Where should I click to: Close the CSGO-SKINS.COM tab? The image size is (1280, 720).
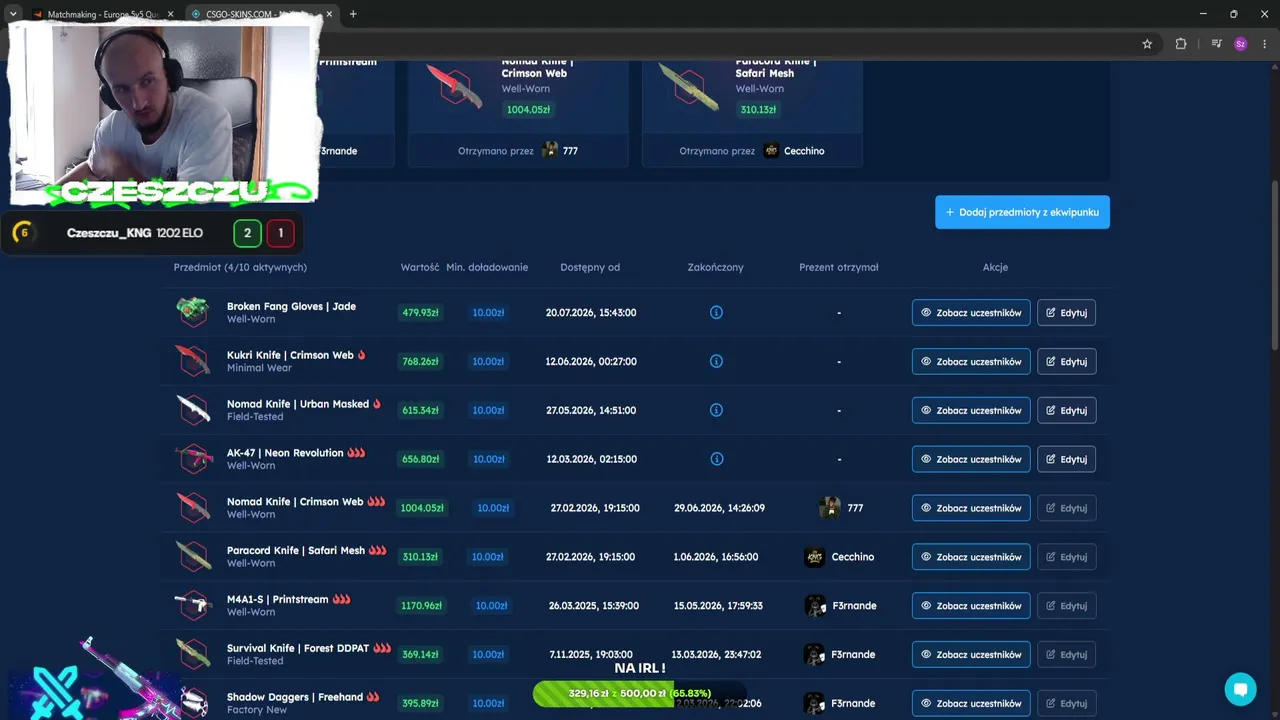pyautogui.click(x=329, y=14)
